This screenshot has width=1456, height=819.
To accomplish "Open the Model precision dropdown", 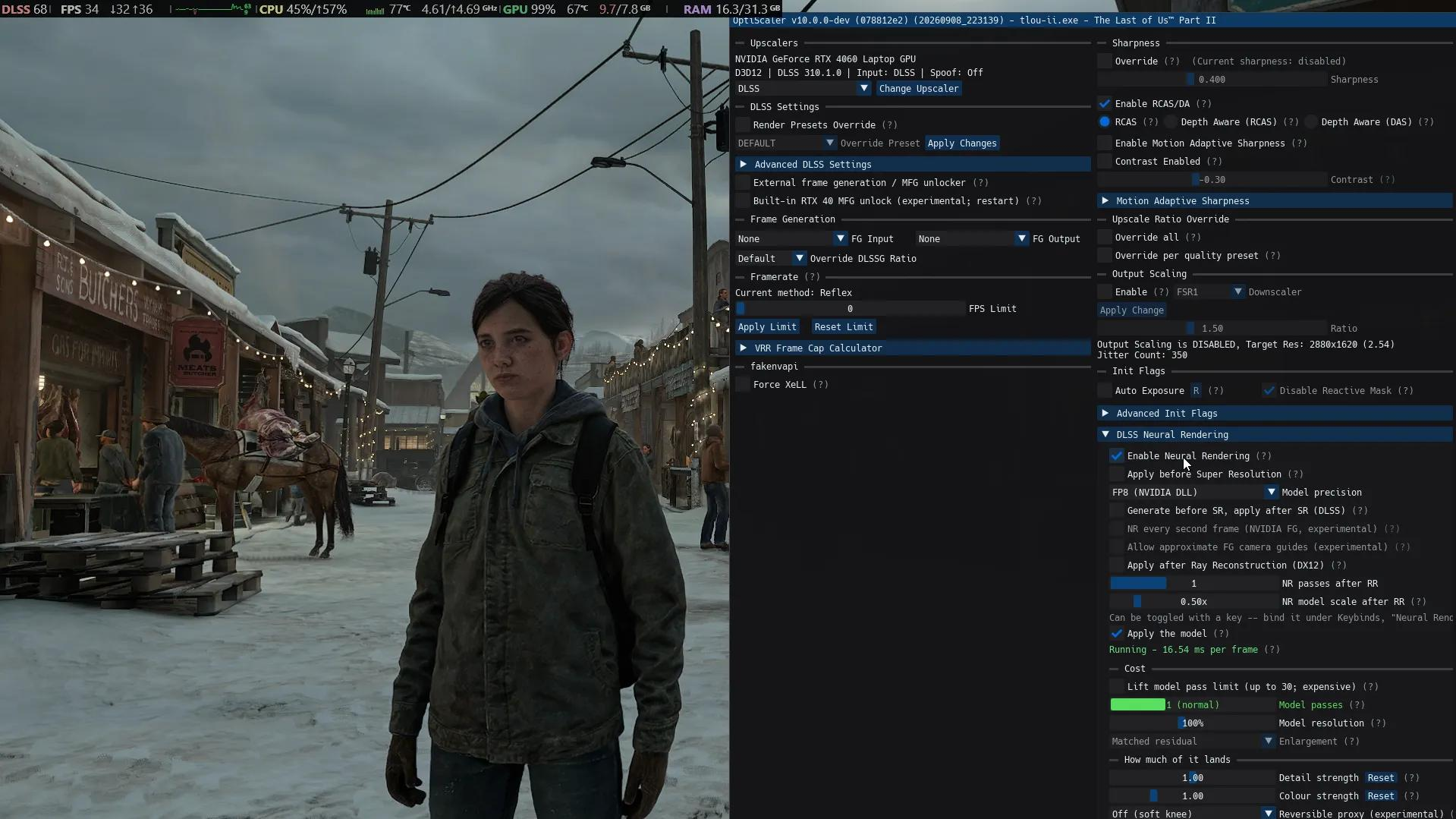I will coord(1193,493).
